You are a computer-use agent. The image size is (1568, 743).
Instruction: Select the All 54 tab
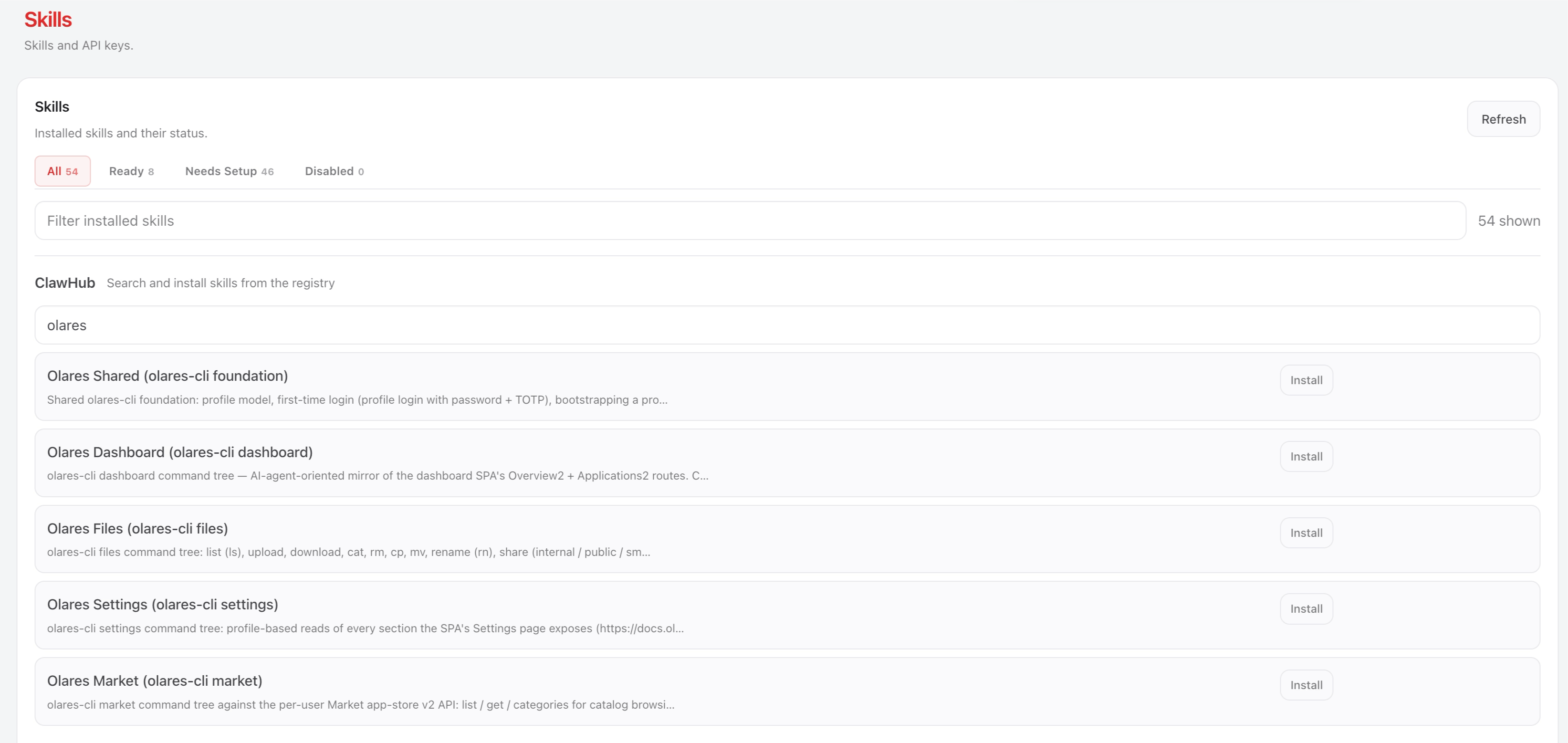pyautogui.click(x=63, y=171)
